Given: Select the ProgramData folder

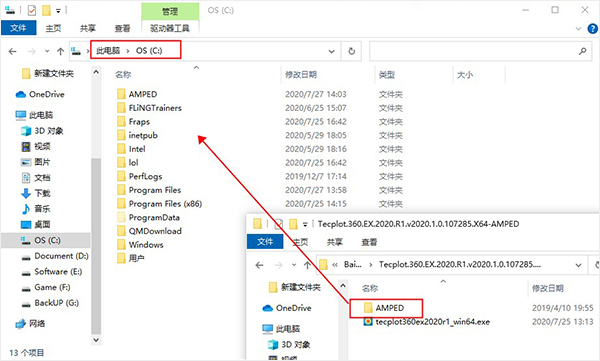Looking at the screenshot, I should [x=148, y=217].
